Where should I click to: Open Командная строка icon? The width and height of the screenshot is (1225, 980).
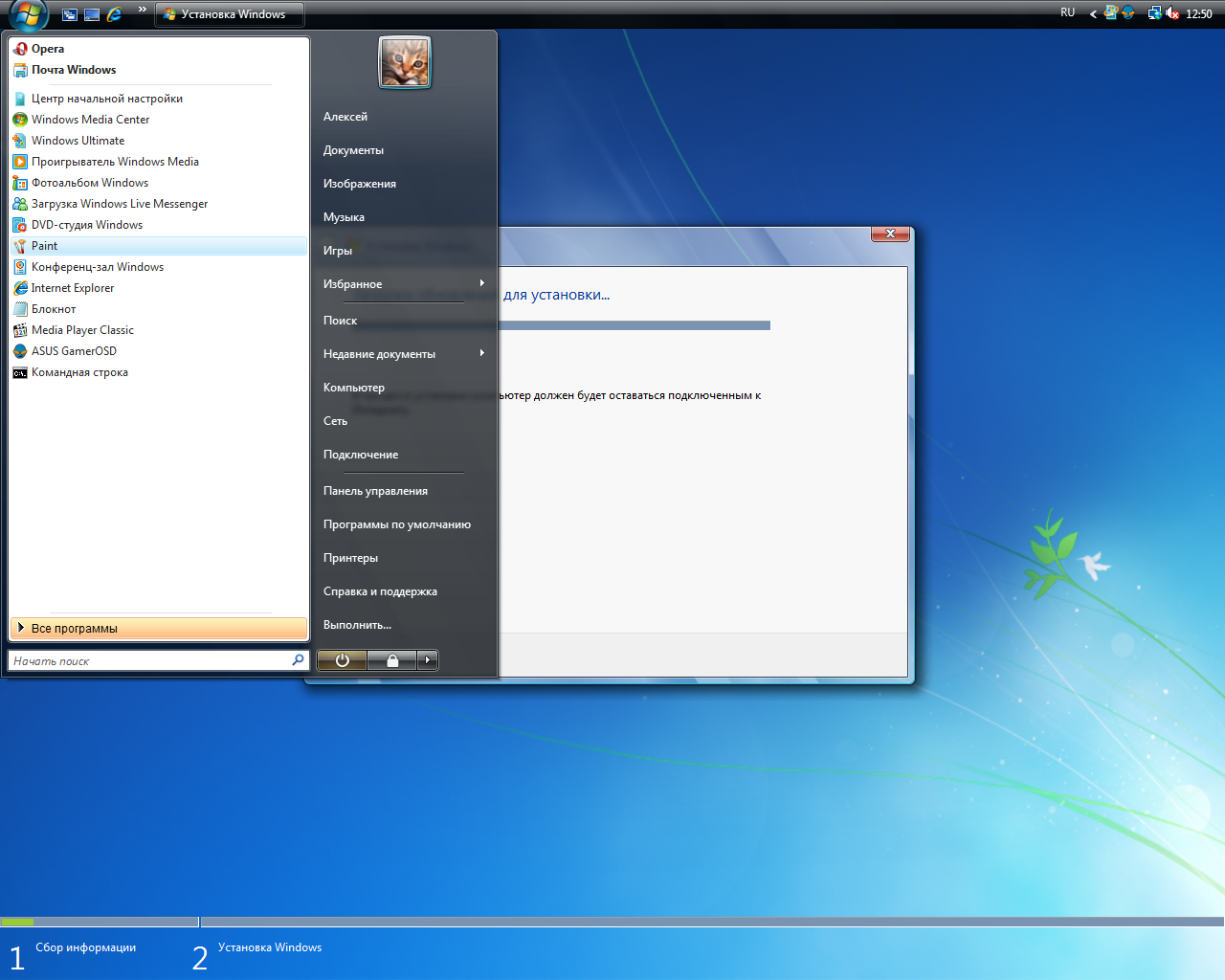pos(20,372)
